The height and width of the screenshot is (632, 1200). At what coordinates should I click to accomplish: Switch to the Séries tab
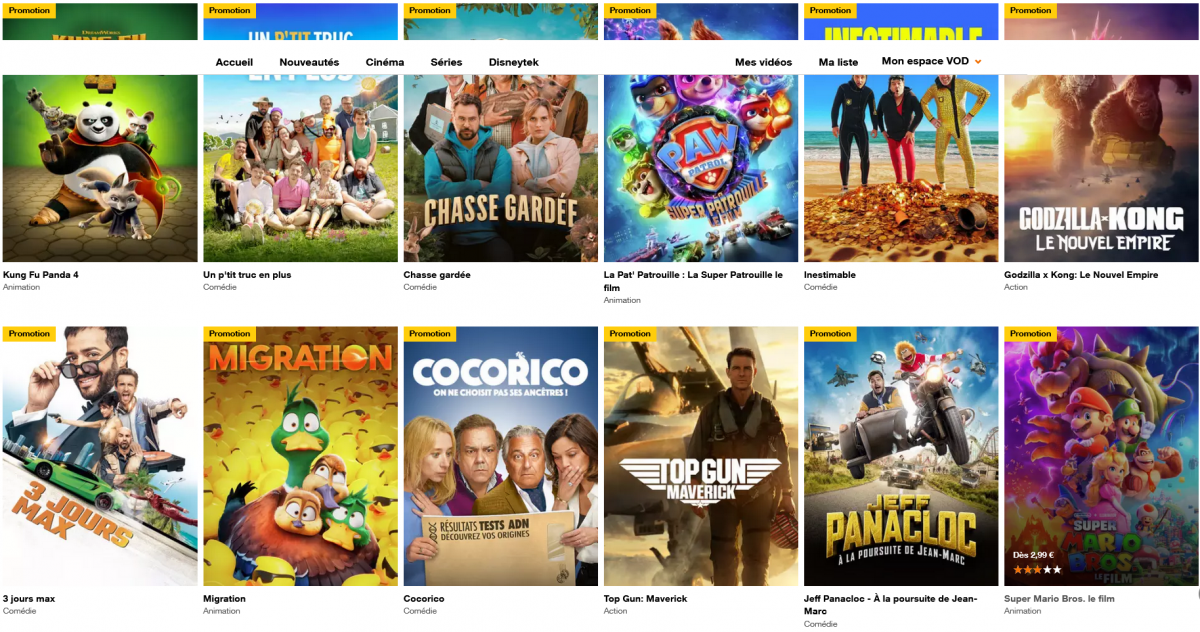click(x=446, y=62)
